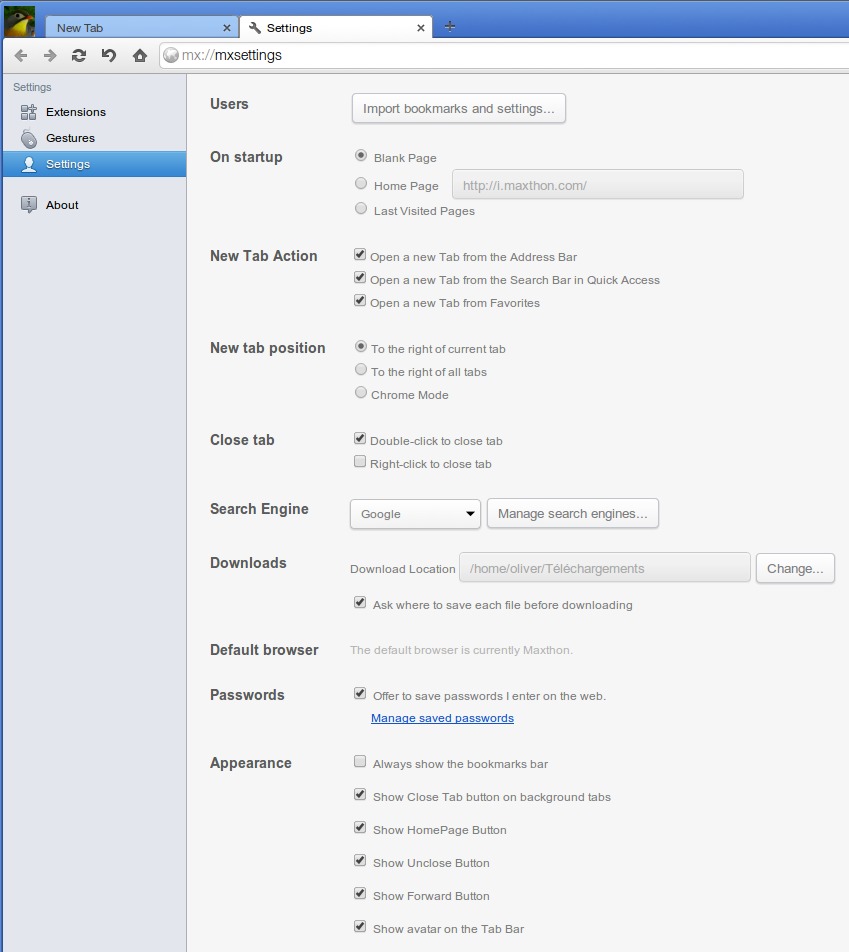Click the wrench icon on Settings tab
849x952 pixels.
254,28
